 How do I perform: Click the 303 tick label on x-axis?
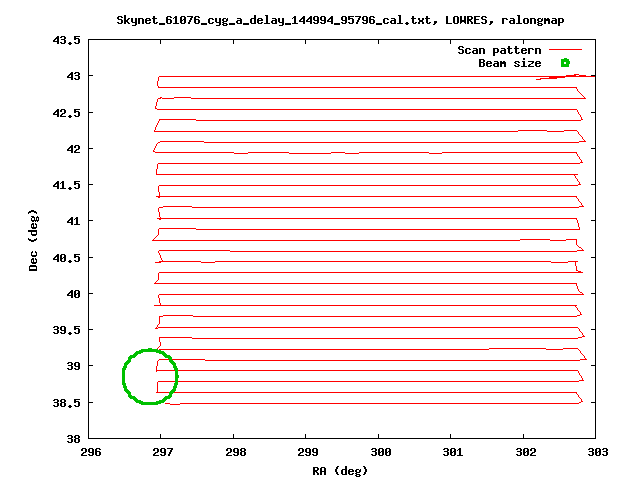click(595, 452)
